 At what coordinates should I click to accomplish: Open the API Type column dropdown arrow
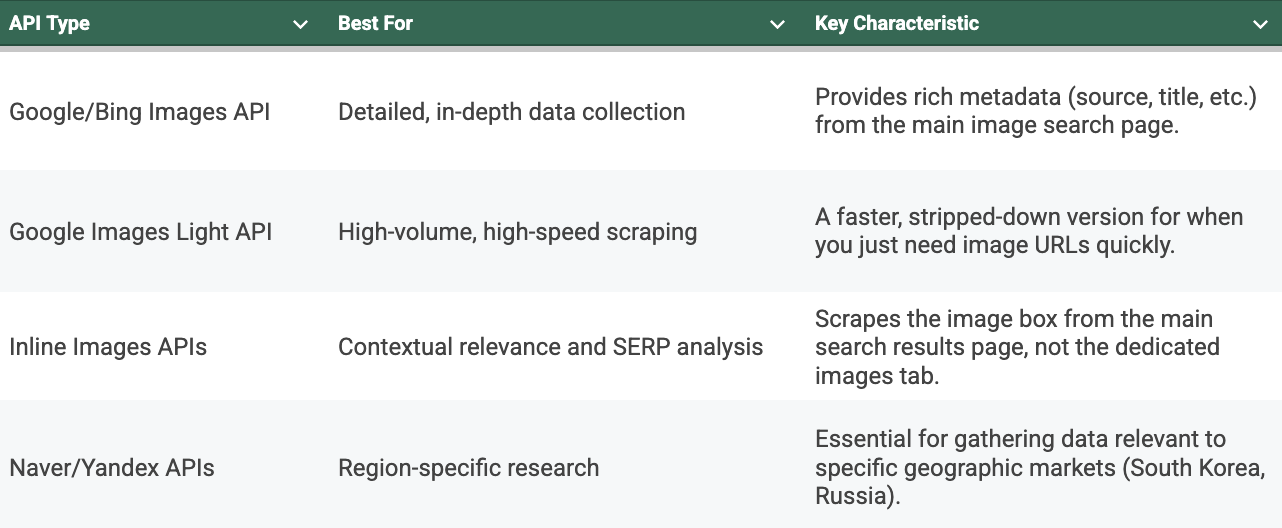[x=300, y=24]
